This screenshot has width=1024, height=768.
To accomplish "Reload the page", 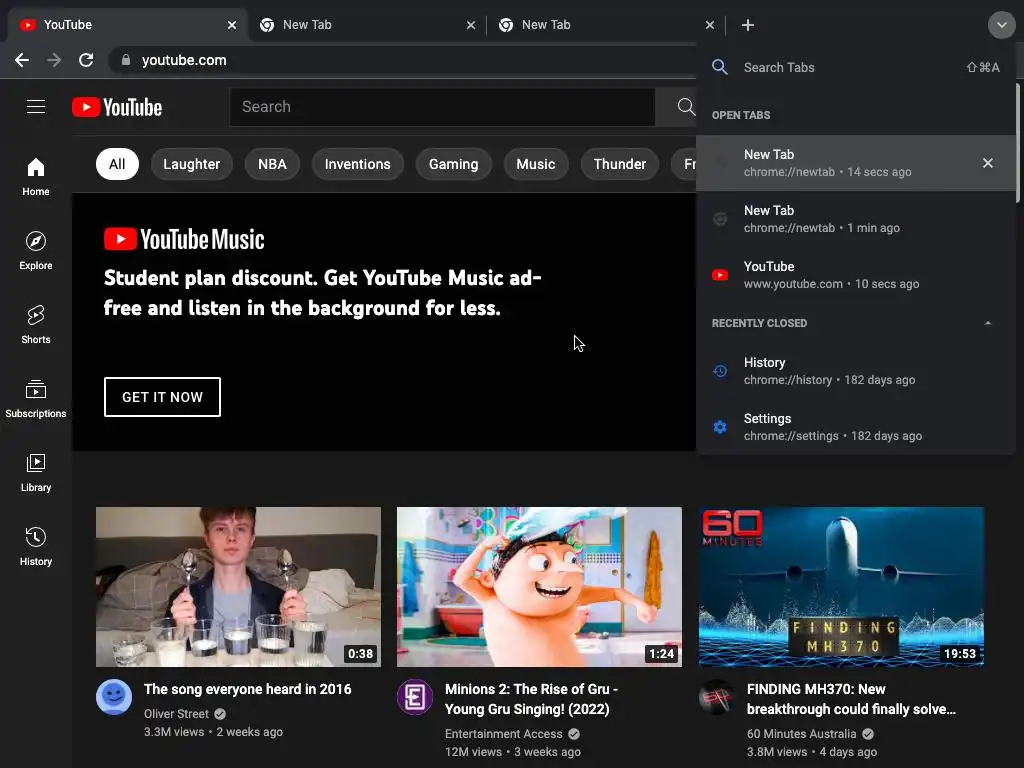I will click(x=86, y=60).
